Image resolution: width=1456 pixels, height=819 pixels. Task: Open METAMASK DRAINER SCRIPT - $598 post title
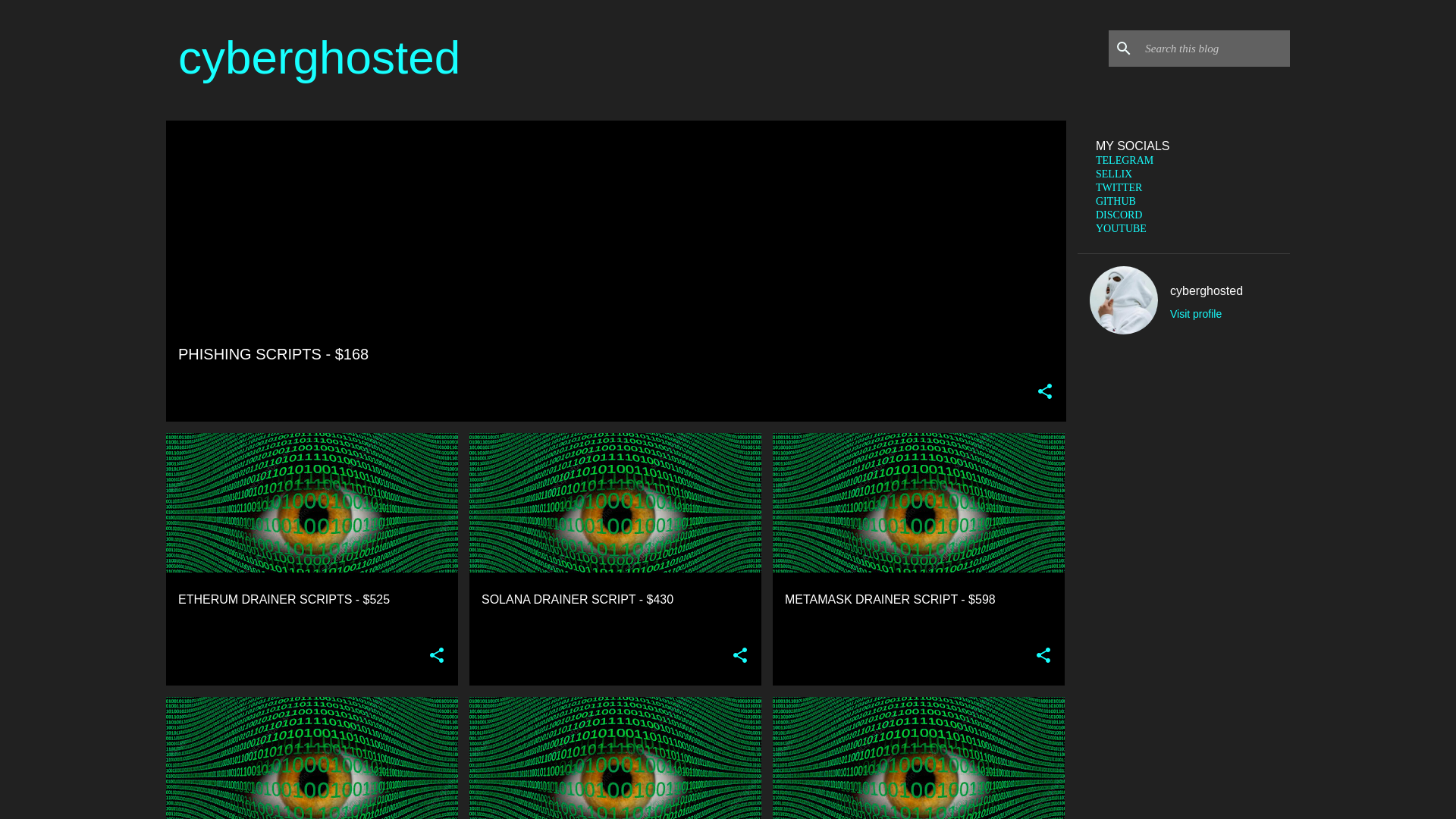(x=890, y=600)
